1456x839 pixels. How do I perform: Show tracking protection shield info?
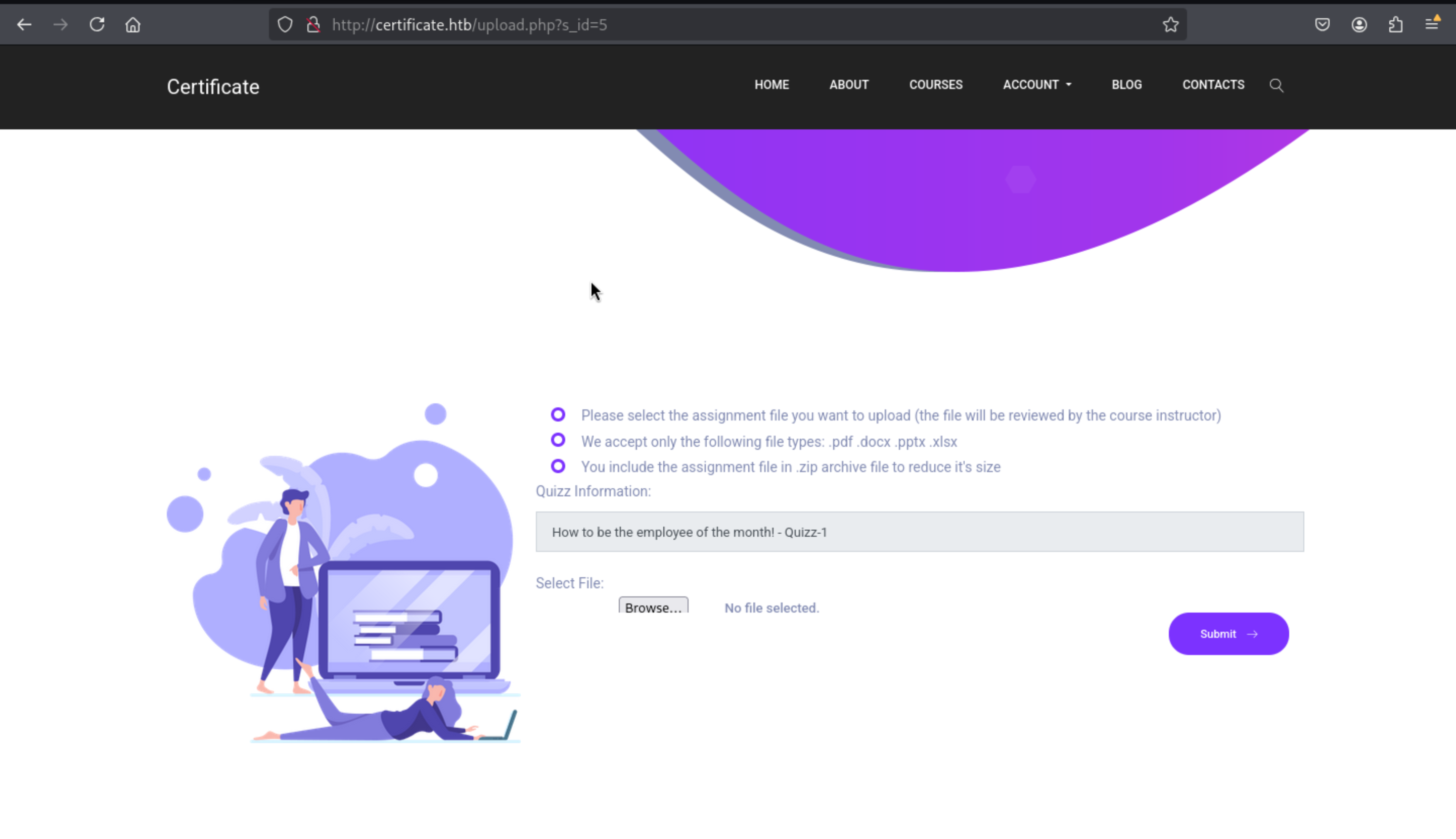(x=285, y=25)
